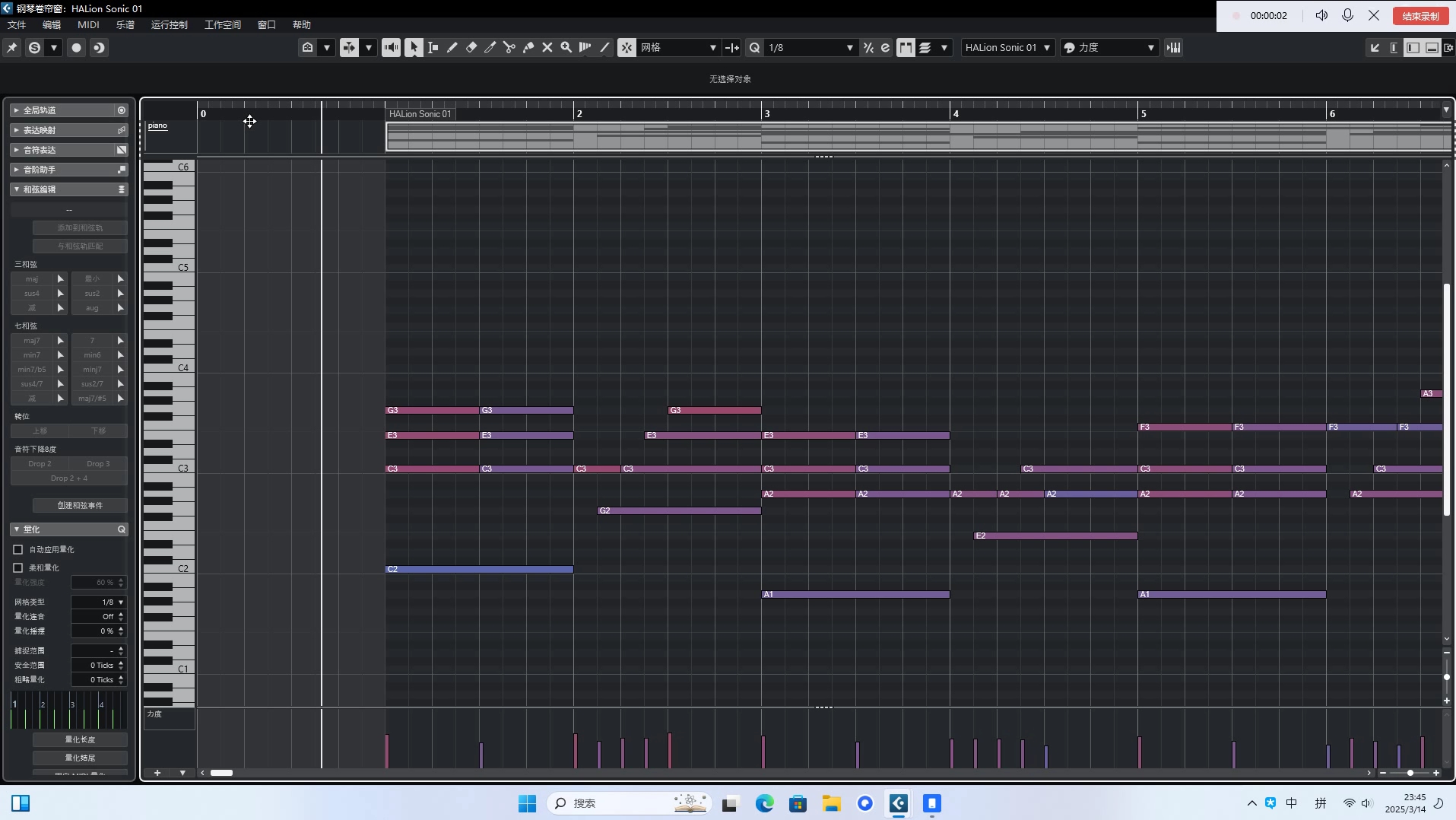Click the 创建和弦事件 button
The image size is (1456, 820).
(x=80, y=505)
